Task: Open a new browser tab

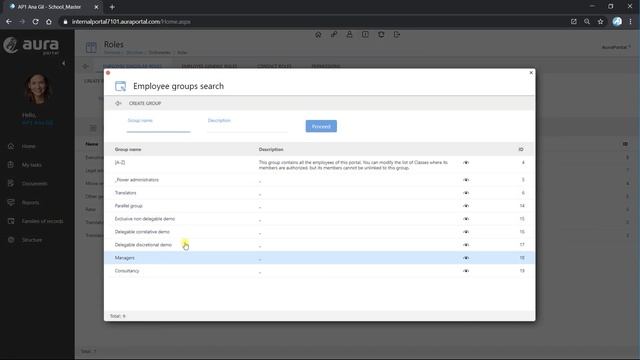Action: [112, 7]
